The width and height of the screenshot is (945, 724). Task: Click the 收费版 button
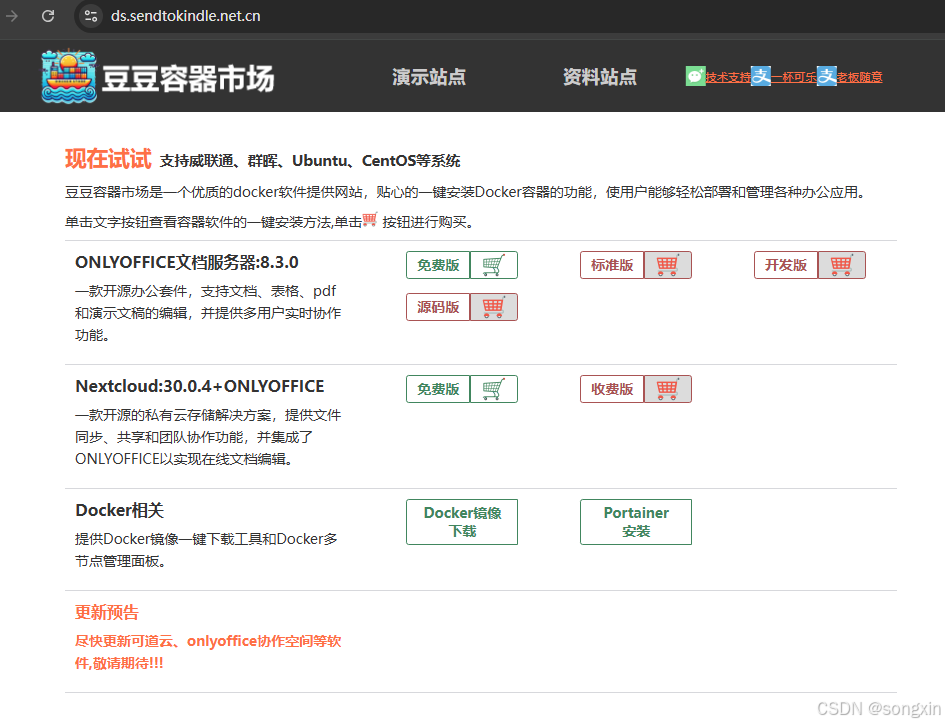click(612, 389)
